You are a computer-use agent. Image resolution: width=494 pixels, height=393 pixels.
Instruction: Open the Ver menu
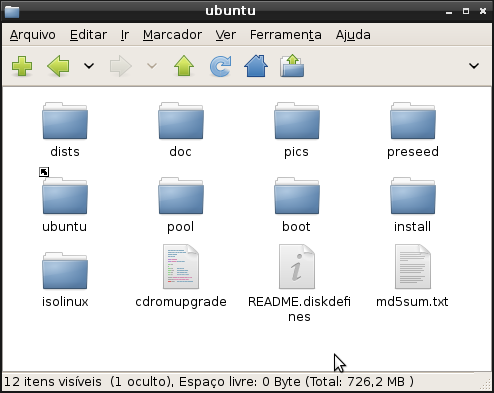(x=226, y=35)
